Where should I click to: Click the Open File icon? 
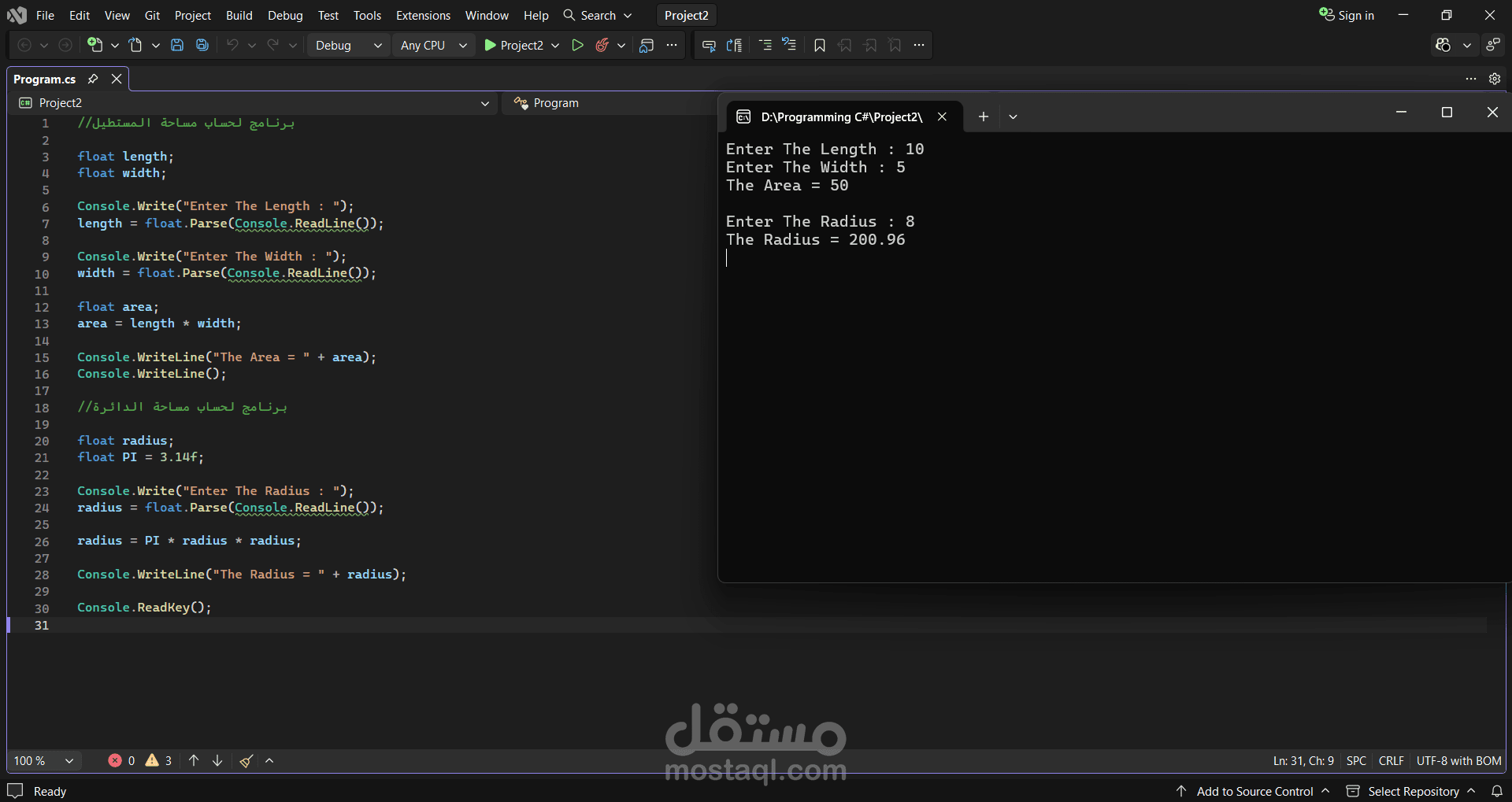tap(135, 45)
